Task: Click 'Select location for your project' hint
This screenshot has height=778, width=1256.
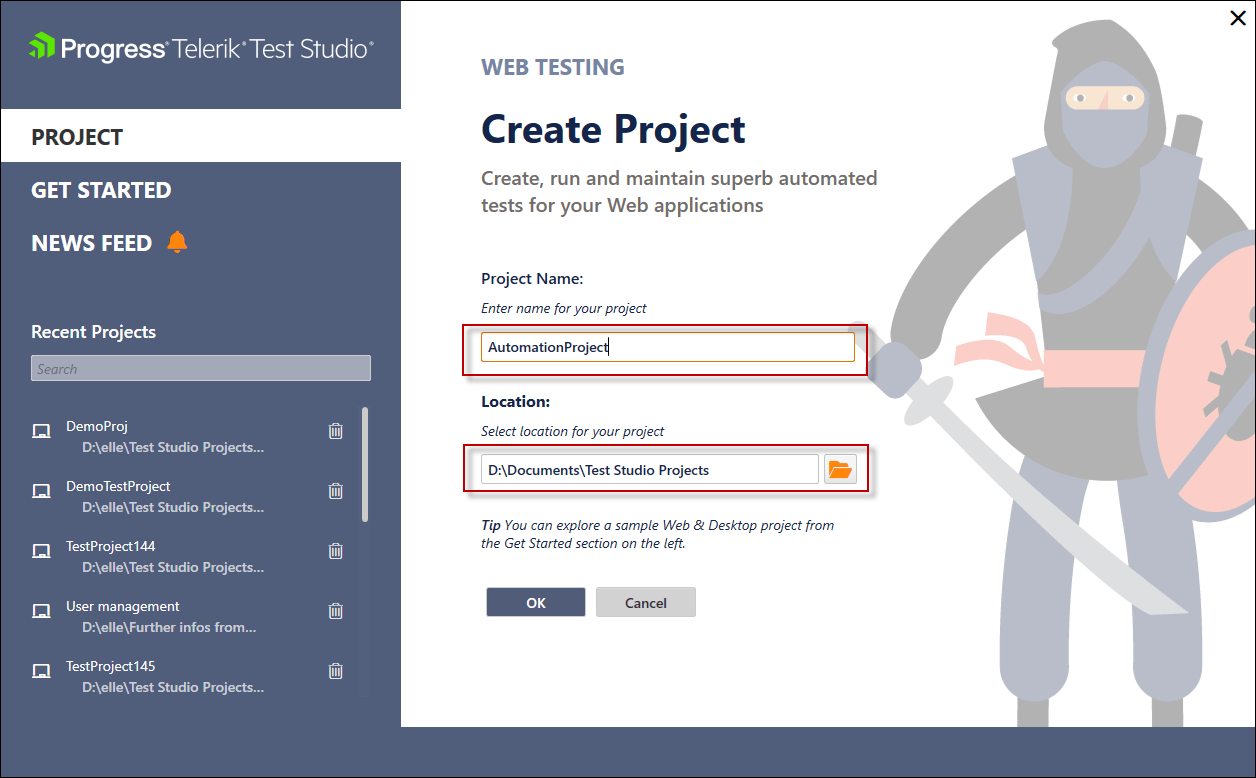Action: tap(573, 431)
